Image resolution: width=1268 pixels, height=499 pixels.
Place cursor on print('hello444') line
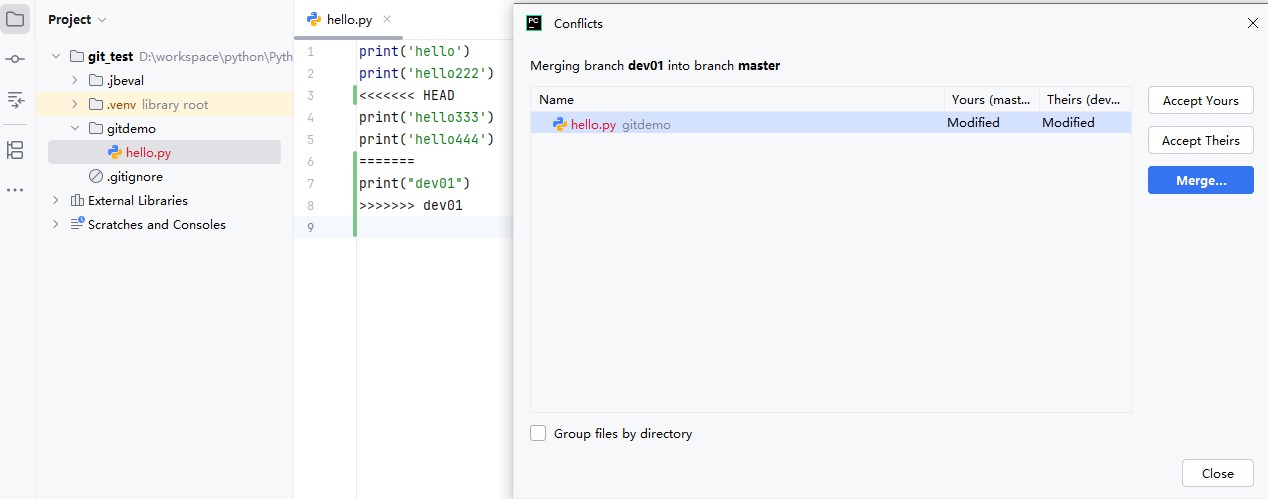point(427,139)
